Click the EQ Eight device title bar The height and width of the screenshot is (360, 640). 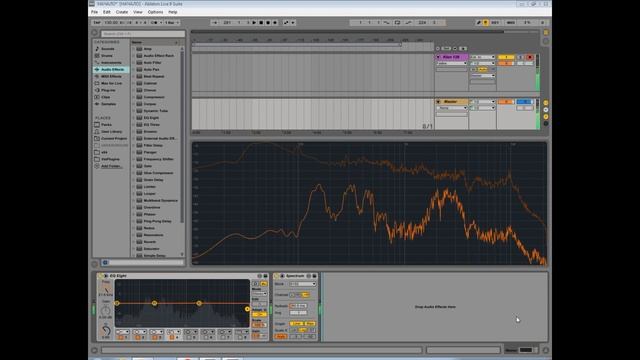coord(182,276)
